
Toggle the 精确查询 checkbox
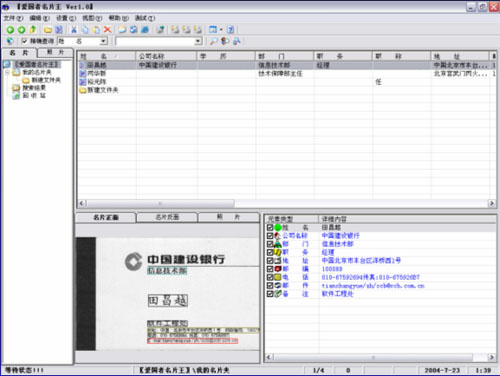(24, 41)
